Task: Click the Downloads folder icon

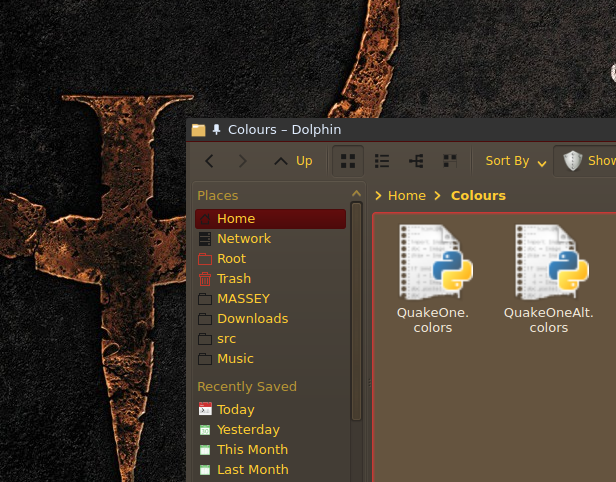Action: pos(205,319)
